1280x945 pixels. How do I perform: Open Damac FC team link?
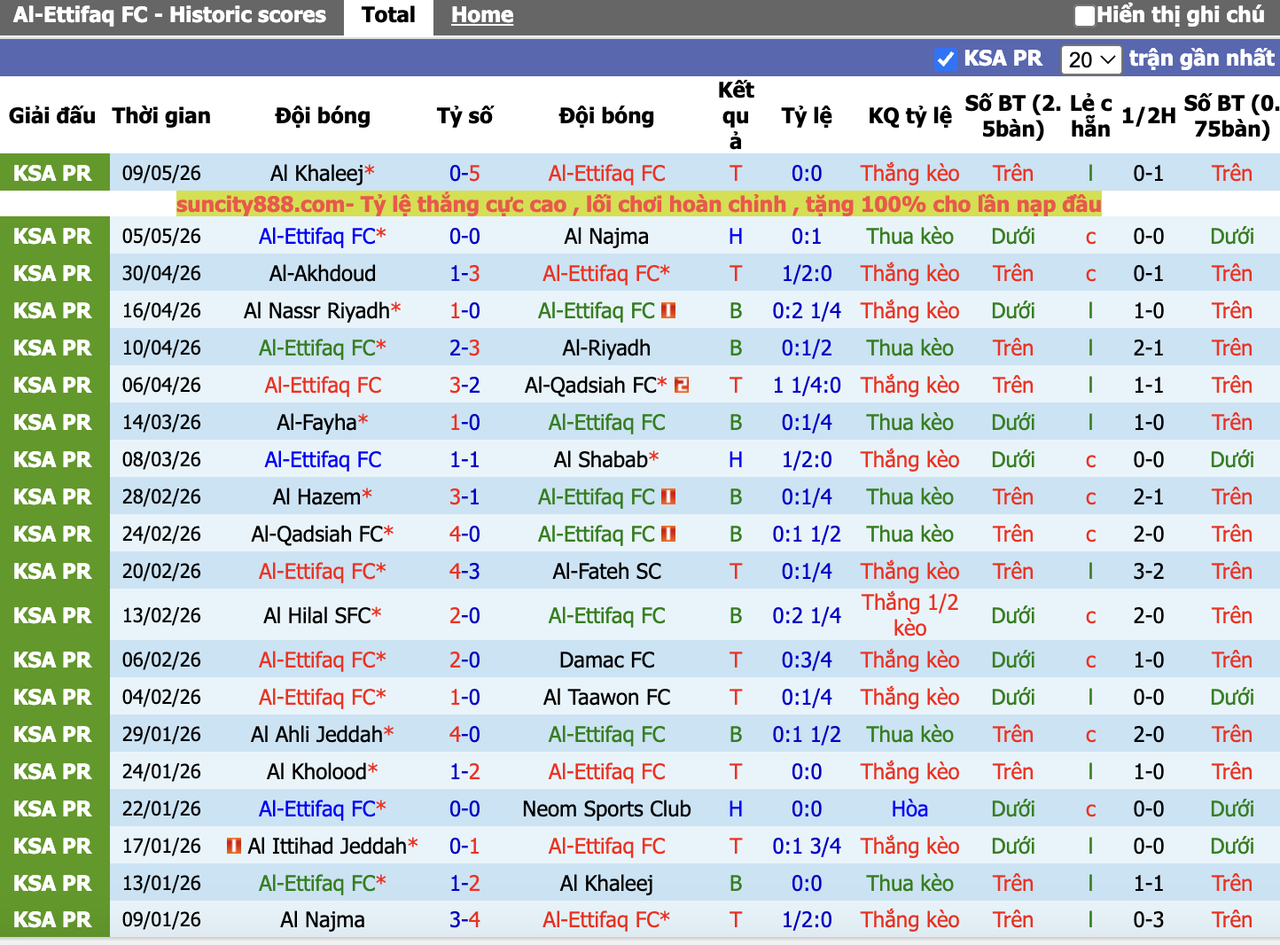(x=606, y=660)
